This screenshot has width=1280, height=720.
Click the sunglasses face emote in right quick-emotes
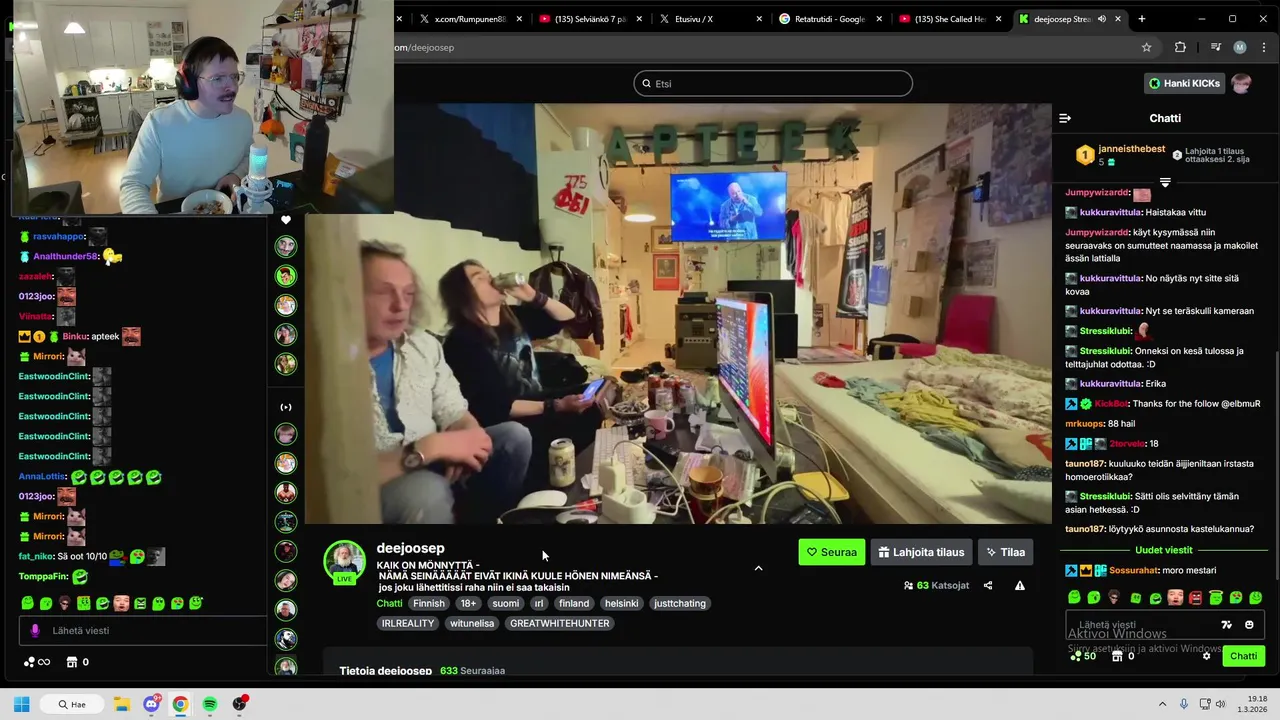click(x=1114, y=598)
